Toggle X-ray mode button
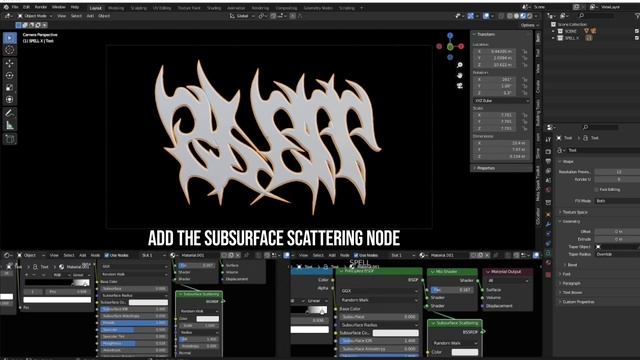640x360 pixels. [502, 16]
